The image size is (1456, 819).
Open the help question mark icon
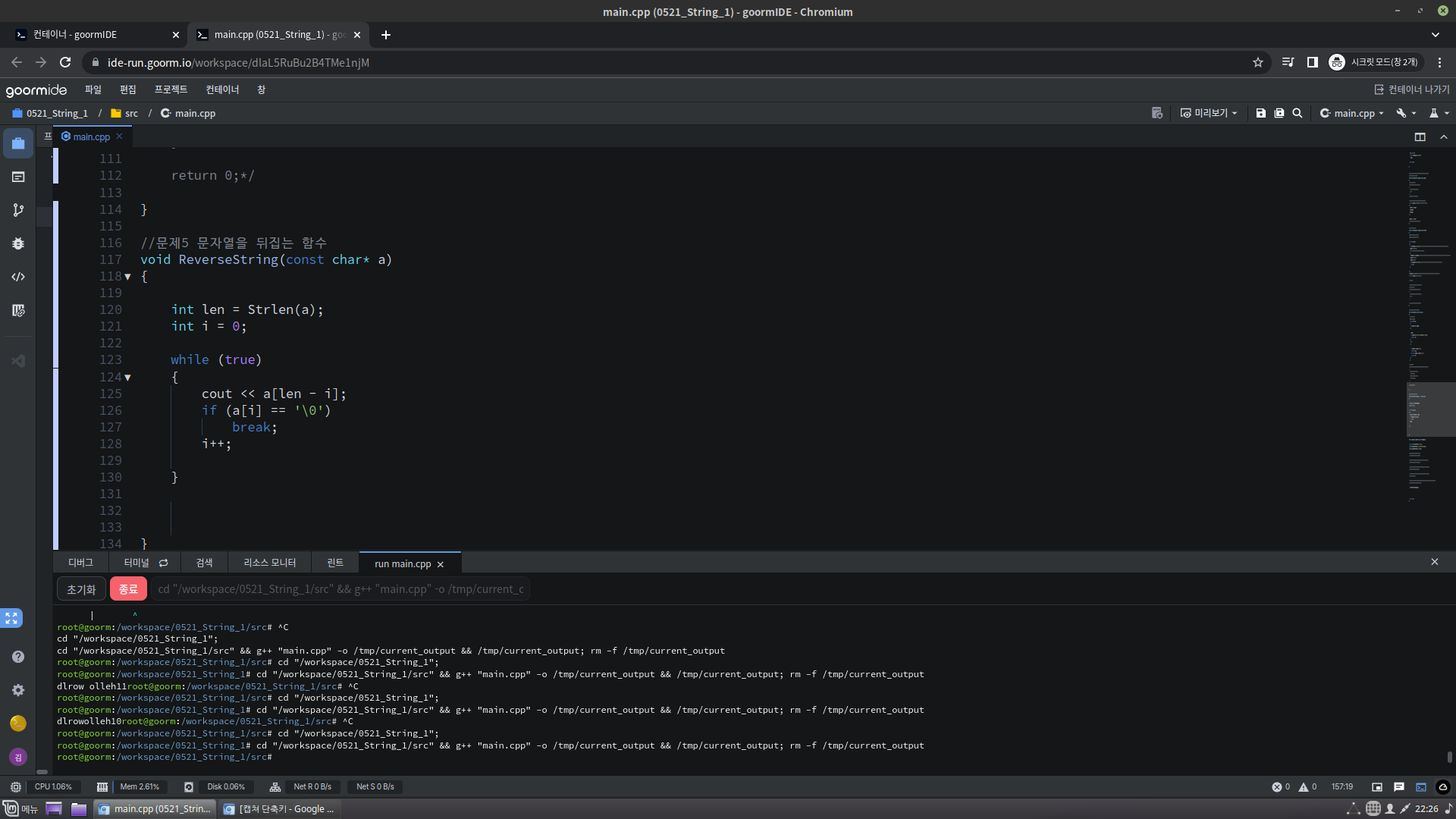point(18,657)
